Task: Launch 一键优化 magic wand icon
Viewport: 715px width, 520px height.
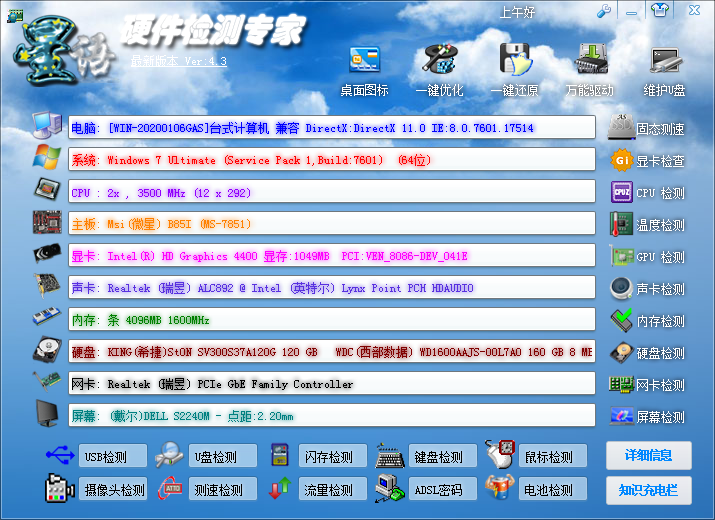Action: (439, 58)
